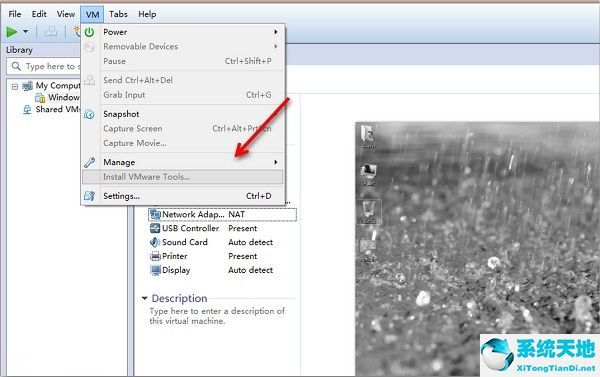Click the green Power On play button
Viewport: 600px width, 377px height.
(11, 32)
